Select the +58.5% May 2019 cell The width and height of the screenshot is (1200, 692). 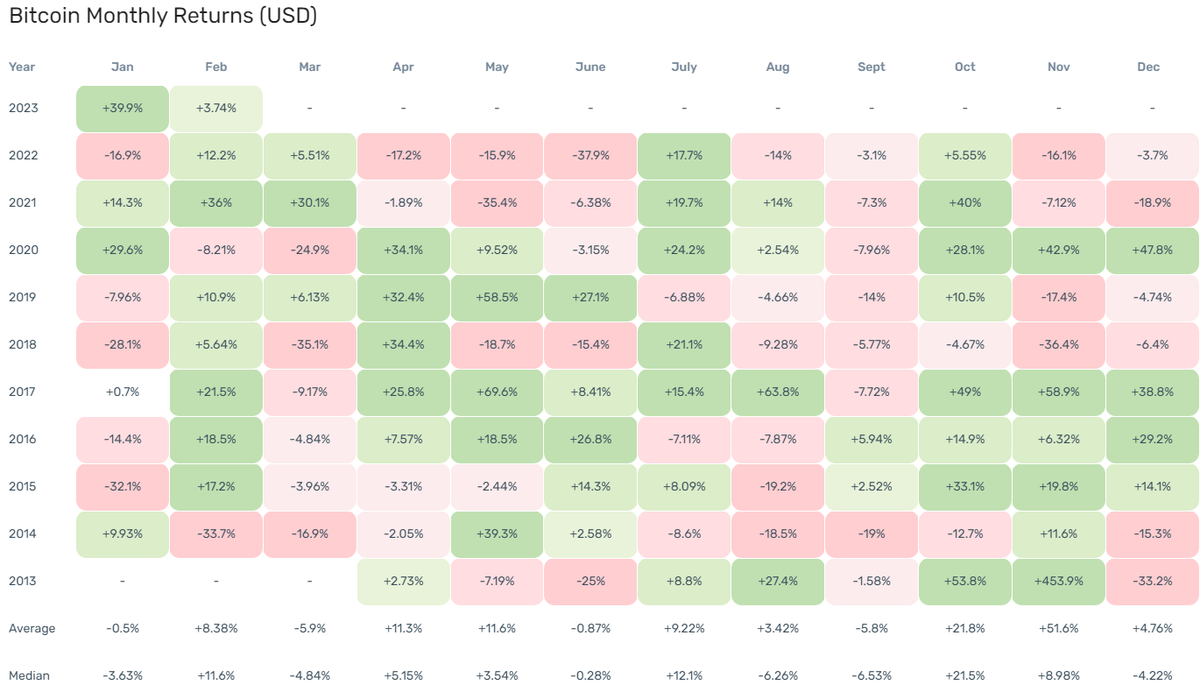tap(497, 298)
